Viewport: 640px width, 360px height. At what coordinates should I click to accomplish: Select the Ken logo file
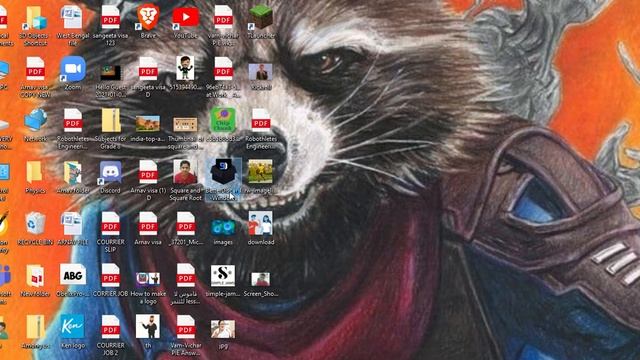pyautogui.click(x=73, y=327)
